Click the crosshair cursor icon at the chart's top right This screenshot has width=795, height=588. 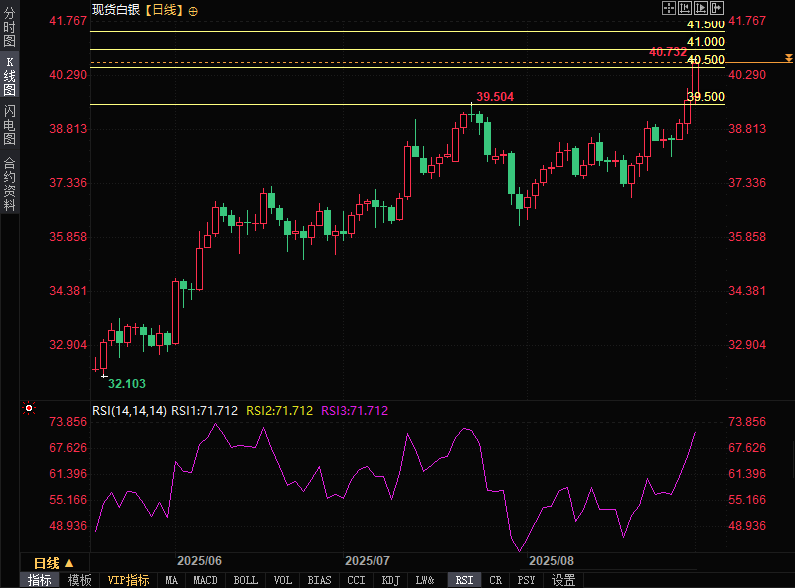[x=669, y=8]
